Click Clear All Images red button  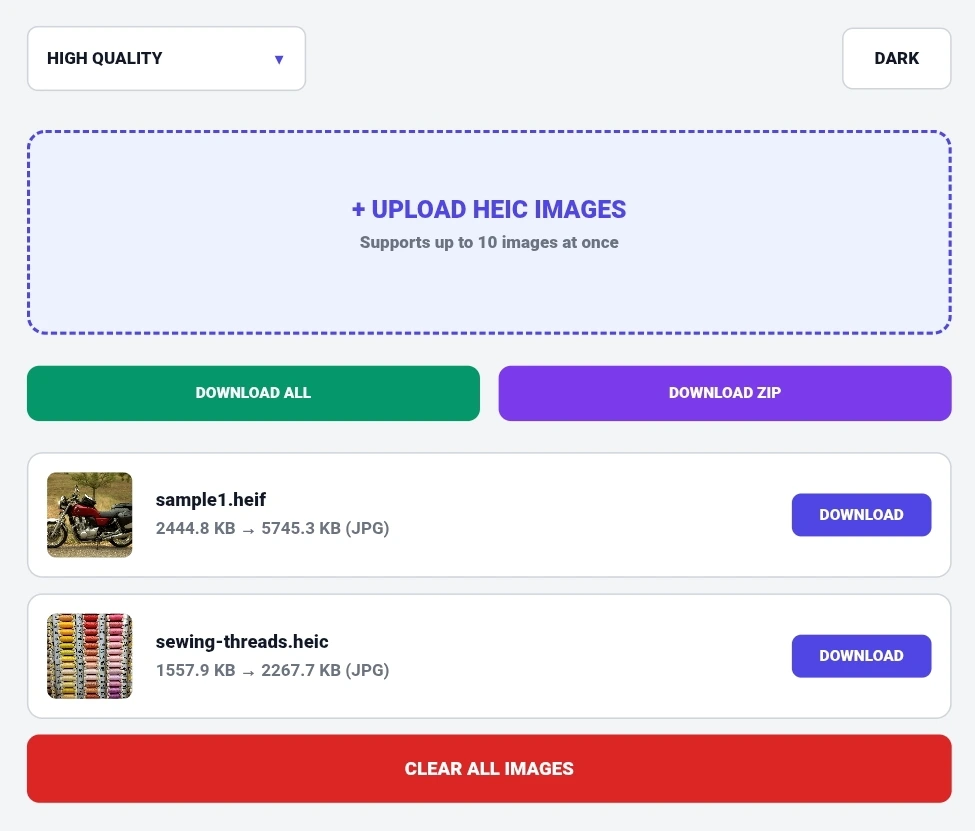click(x=489, y=768)
